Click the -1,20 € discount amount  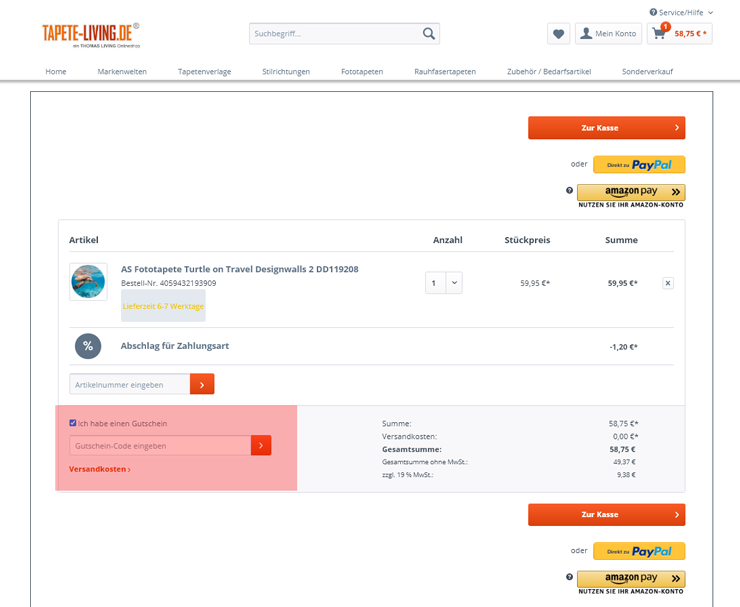(x=623, y=347)
